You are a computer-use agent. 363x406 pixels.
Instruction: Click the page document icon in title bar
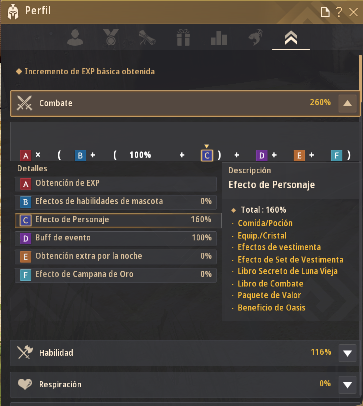[325, 12]
